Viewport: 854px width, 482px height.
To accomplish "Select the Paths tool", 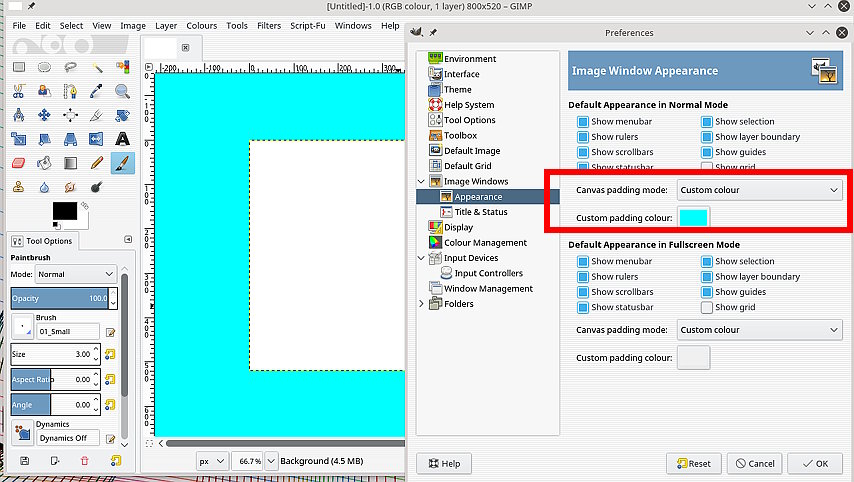I will click(x=70, y=91).
